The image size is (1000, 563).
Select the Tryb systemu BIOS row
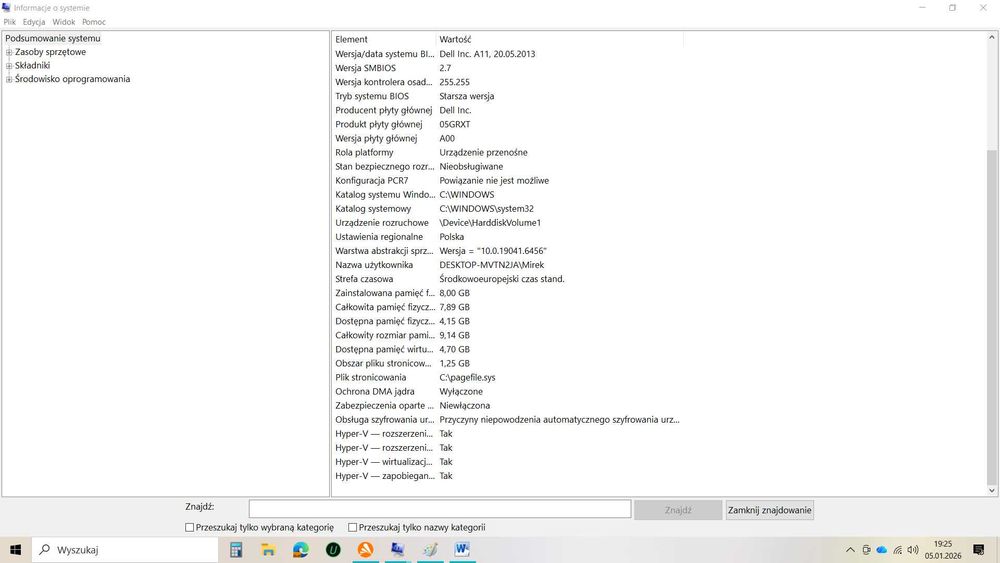tap(508, 96)
